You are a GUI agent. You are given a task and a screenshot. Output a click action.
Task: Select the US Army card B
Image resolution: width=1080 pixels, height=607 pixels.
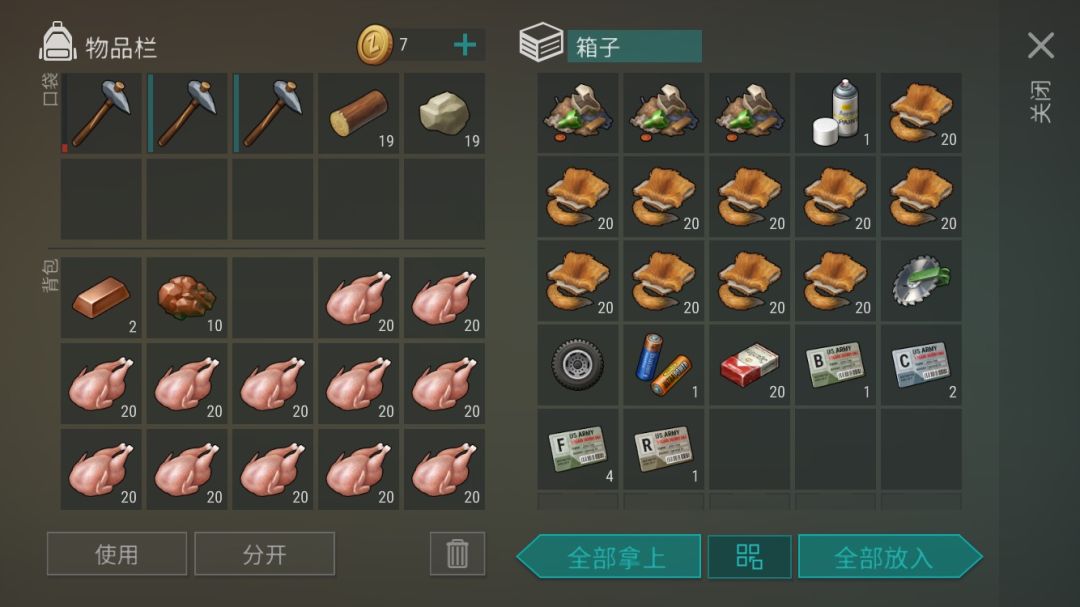[x=835, y=365]
